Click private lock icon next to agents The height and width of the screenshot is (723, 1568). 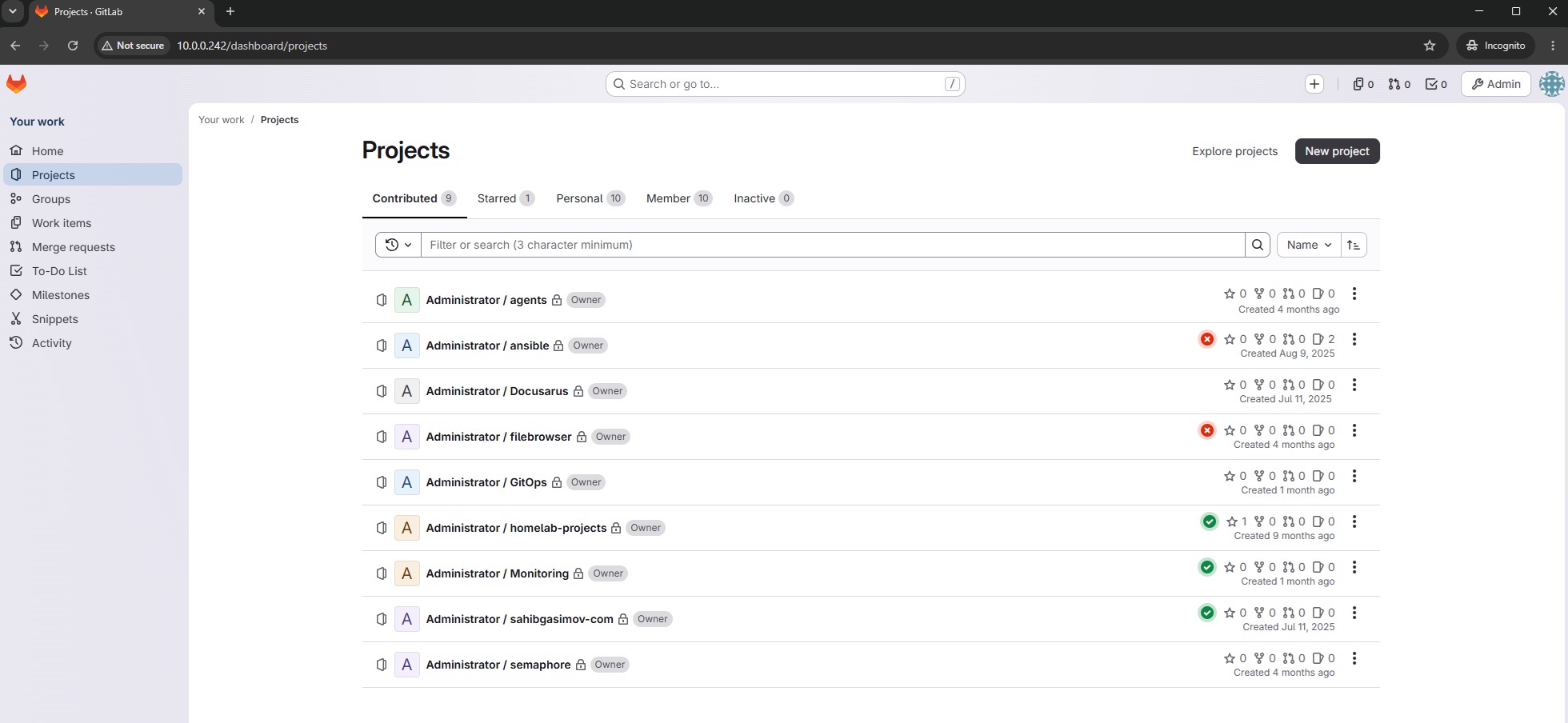557,300
